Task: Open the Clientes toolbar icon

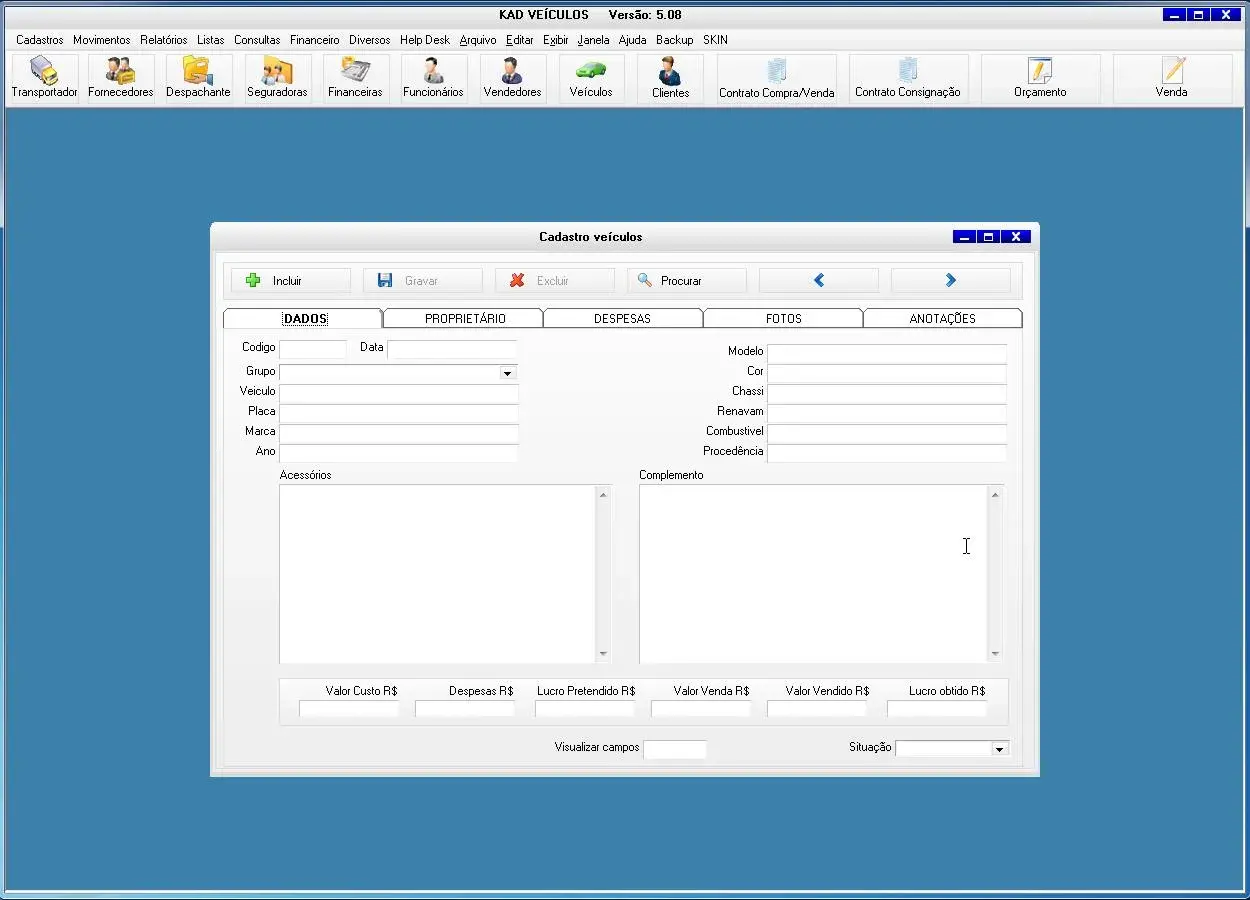Action: (x=670, y=78)
